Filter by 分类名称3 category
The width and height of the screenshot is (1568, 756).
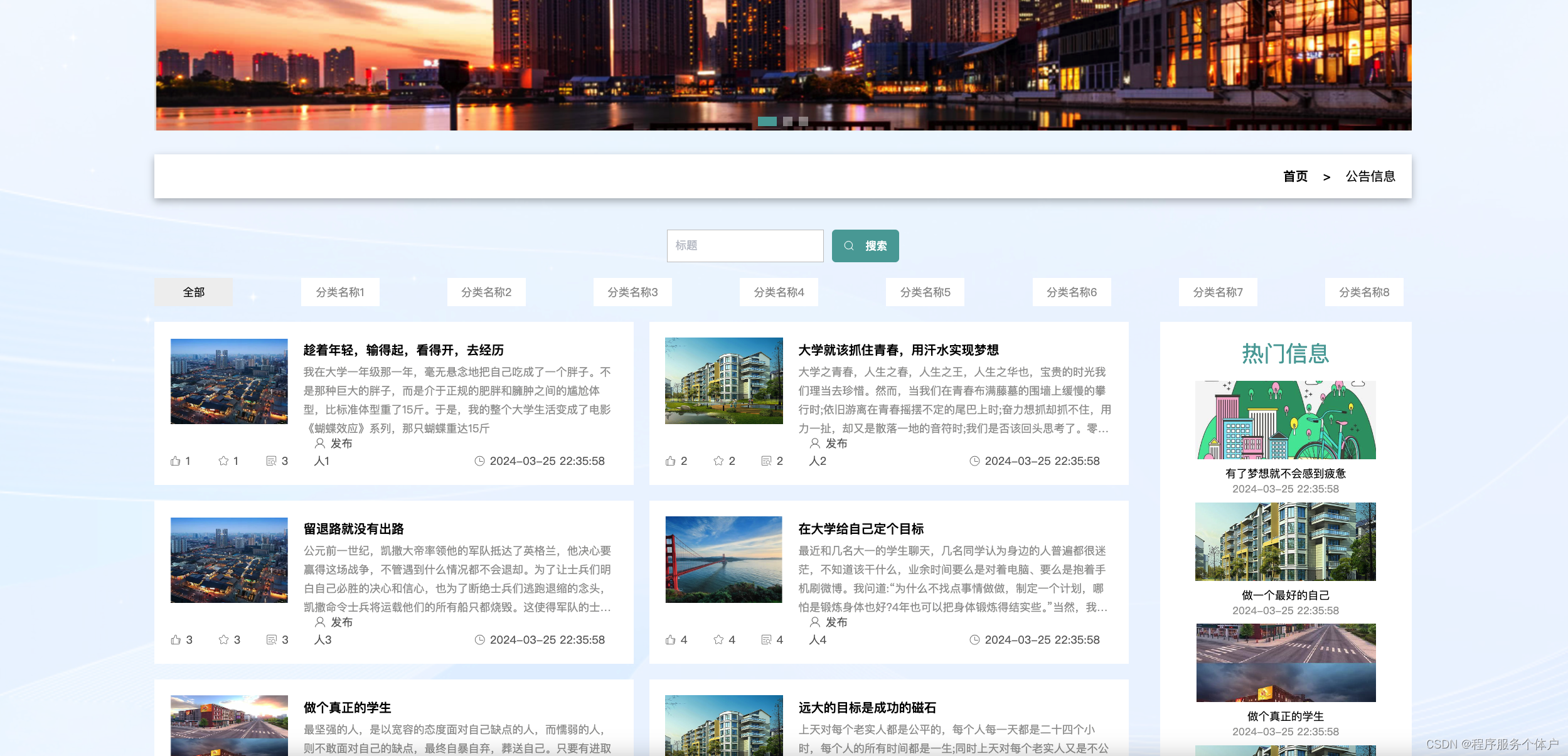point(632,292)
